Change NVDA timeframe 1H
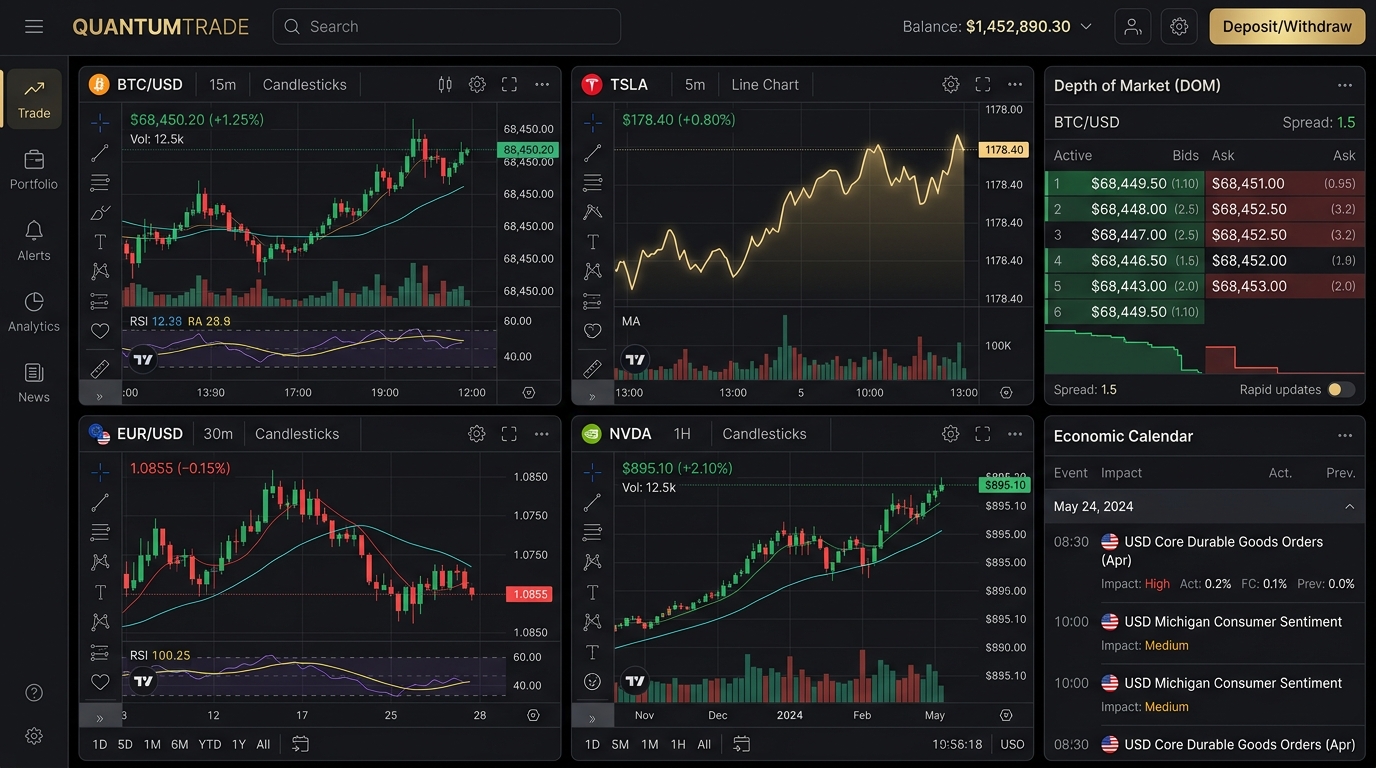This screenshot has height=768, width=1376. (x=682, y=434)
